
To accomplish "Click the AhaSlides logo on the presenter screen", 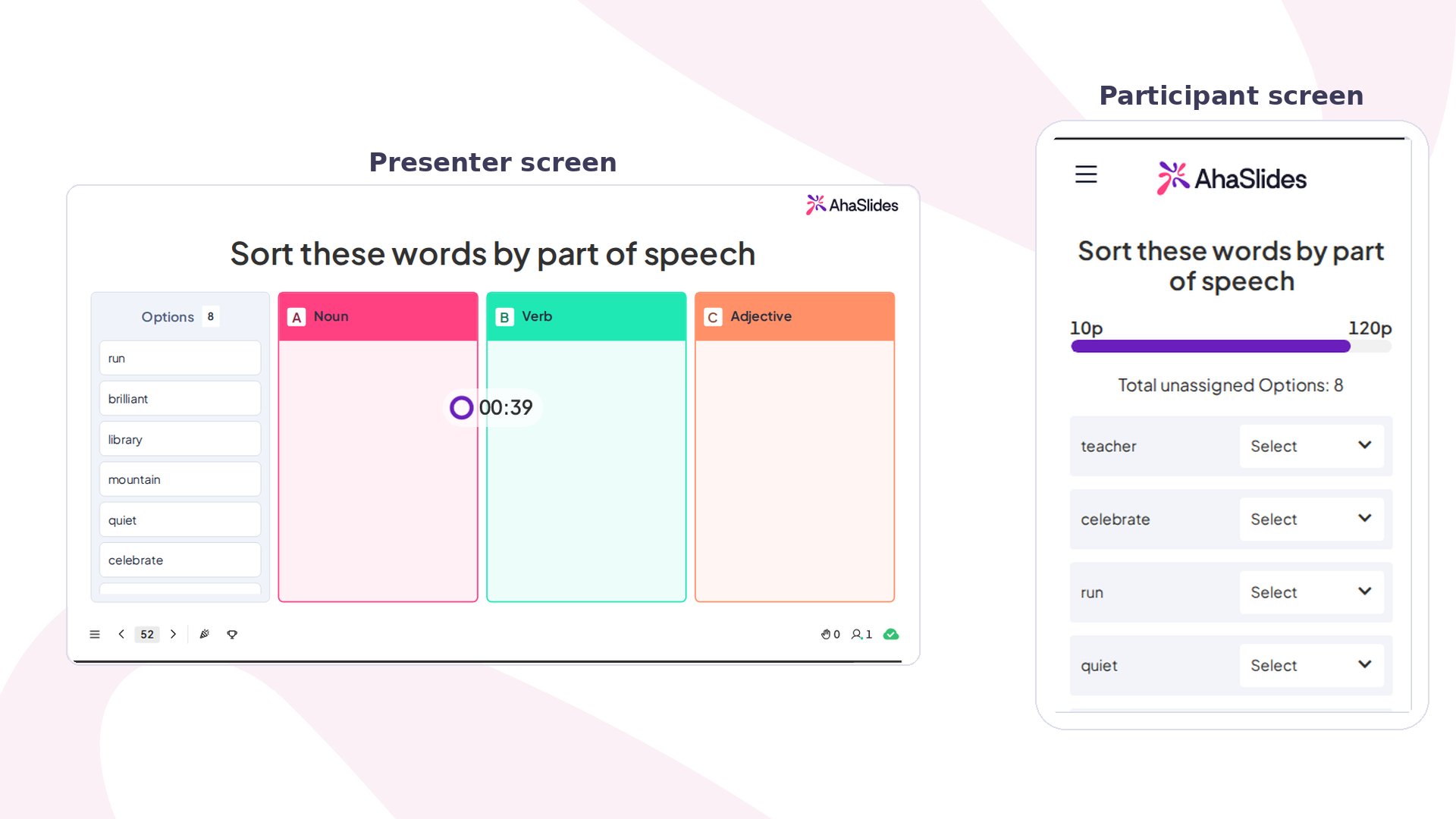I will 852,205.
